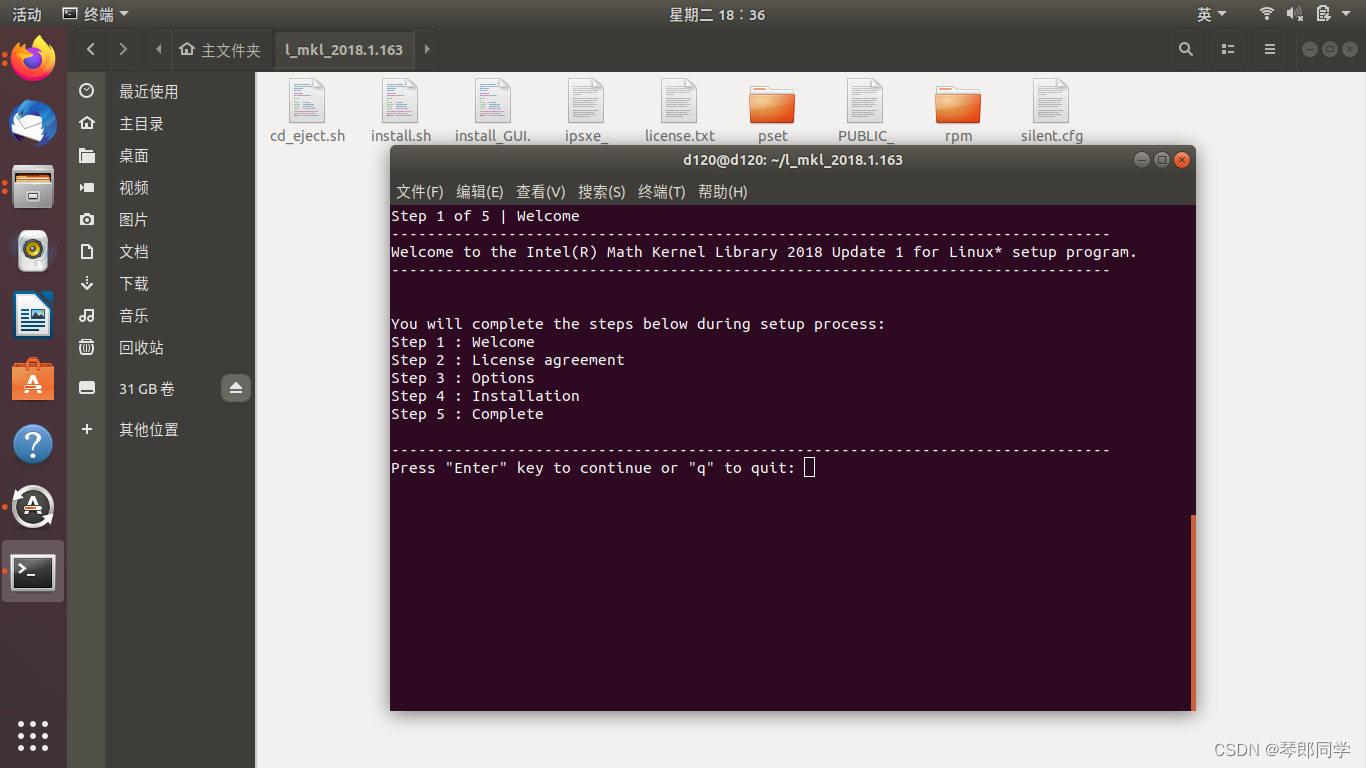Open the terminal 查看(V) menu
The height and width of the screenshot is (768, 1366).
(541, 192)
